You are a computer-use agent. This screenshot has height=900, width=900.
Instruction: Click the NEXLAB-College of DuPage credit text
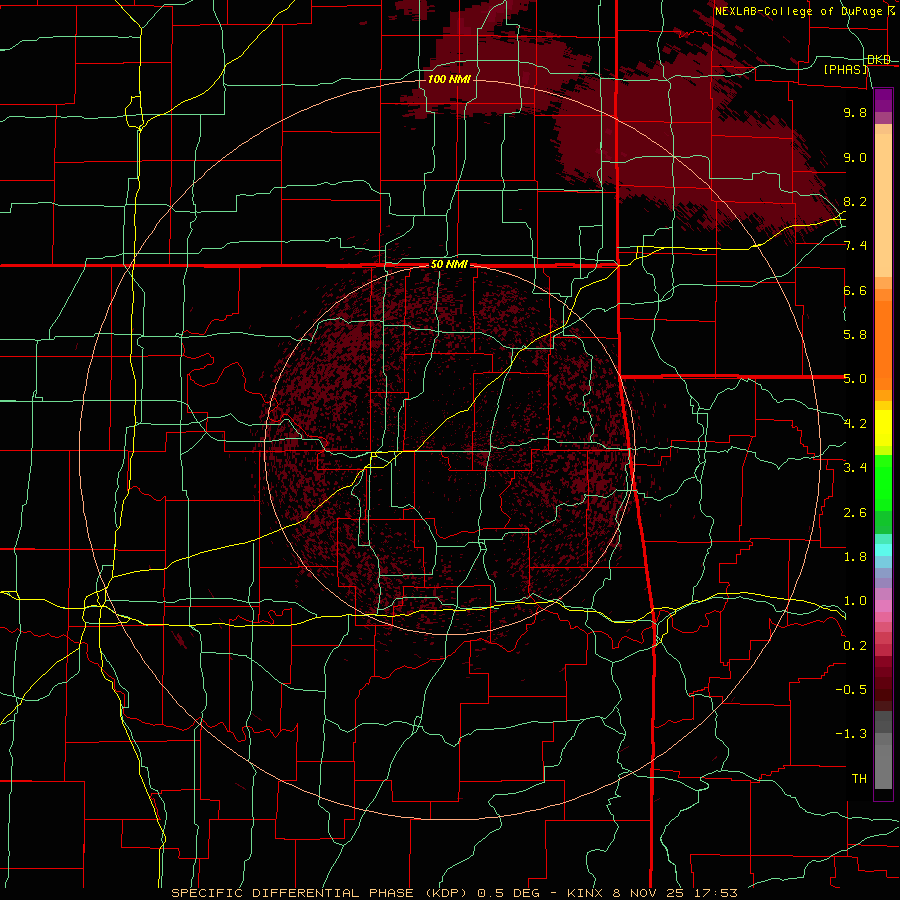pyautogui.click(x=798, y=11)
